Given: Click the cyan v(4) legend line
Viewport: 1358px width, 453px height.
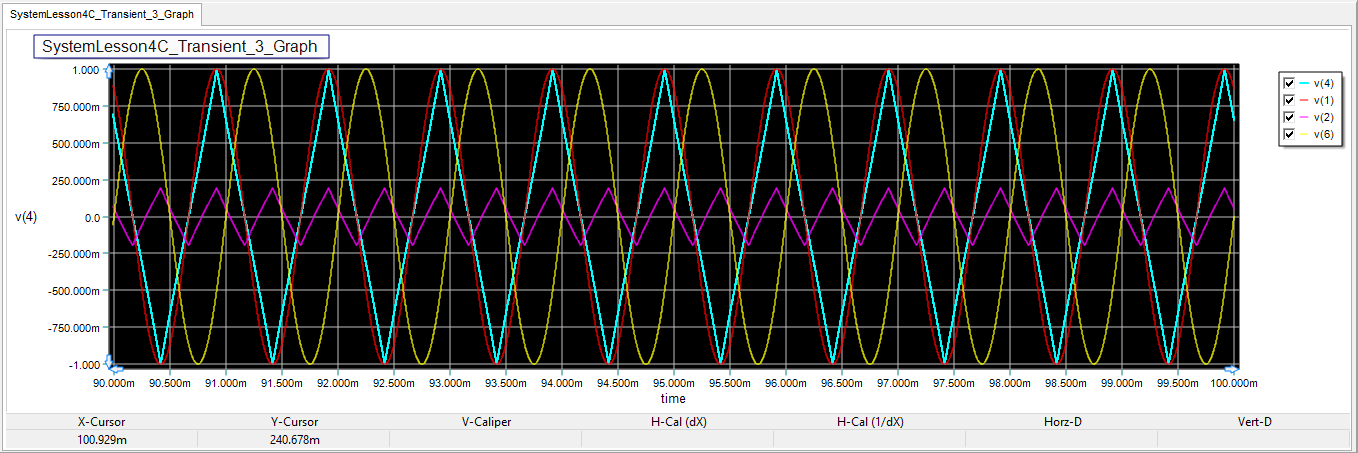Looking at the screenshot, I should pos(1304,84).
